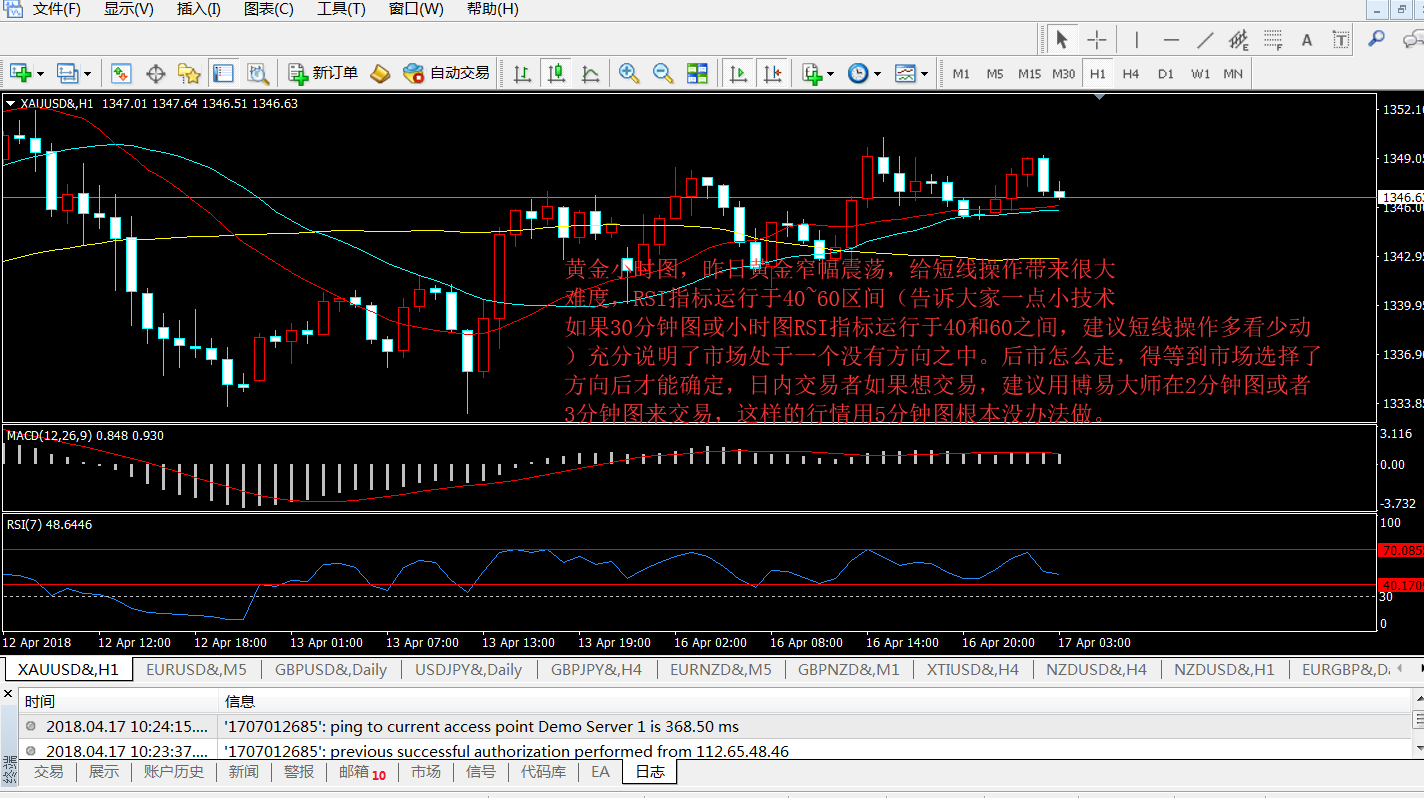Select the trendline drawing tool

point(1205,40)
